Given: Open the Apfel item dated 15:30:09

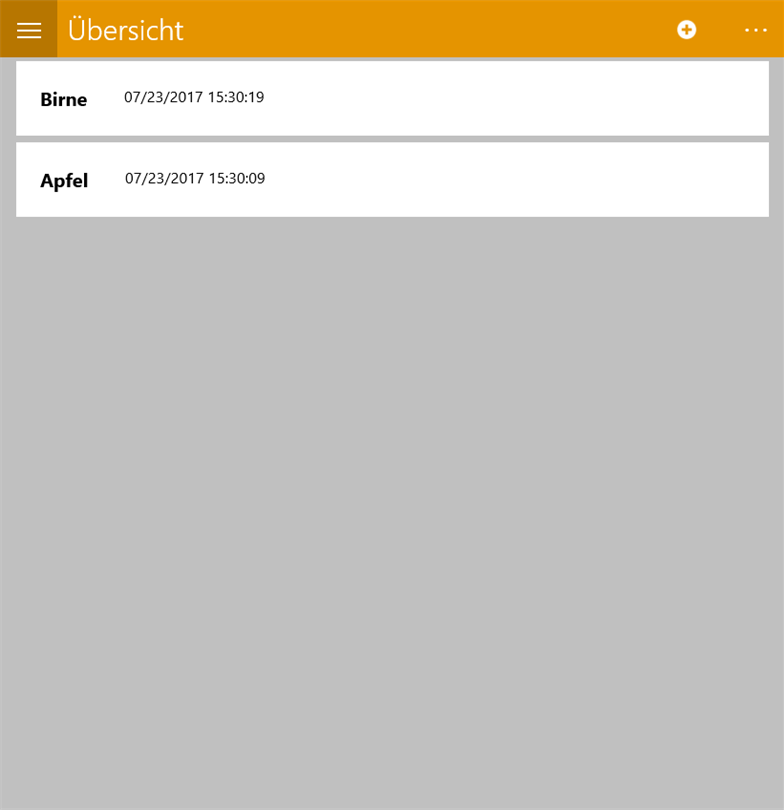Looking at the screenshot, I should pyautogui.click(x=392, y=180).
